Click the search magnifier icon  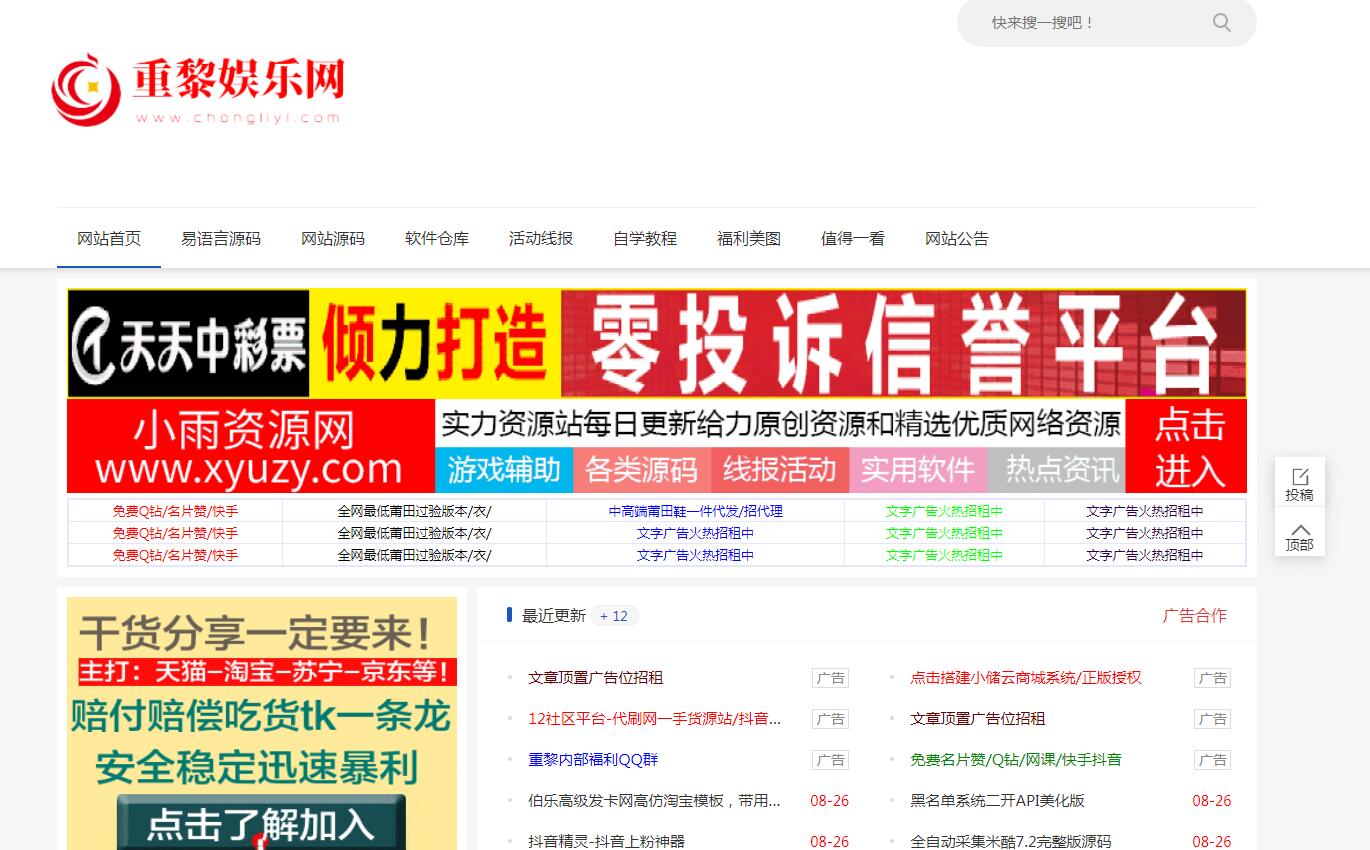click(x=1221, y=22)
